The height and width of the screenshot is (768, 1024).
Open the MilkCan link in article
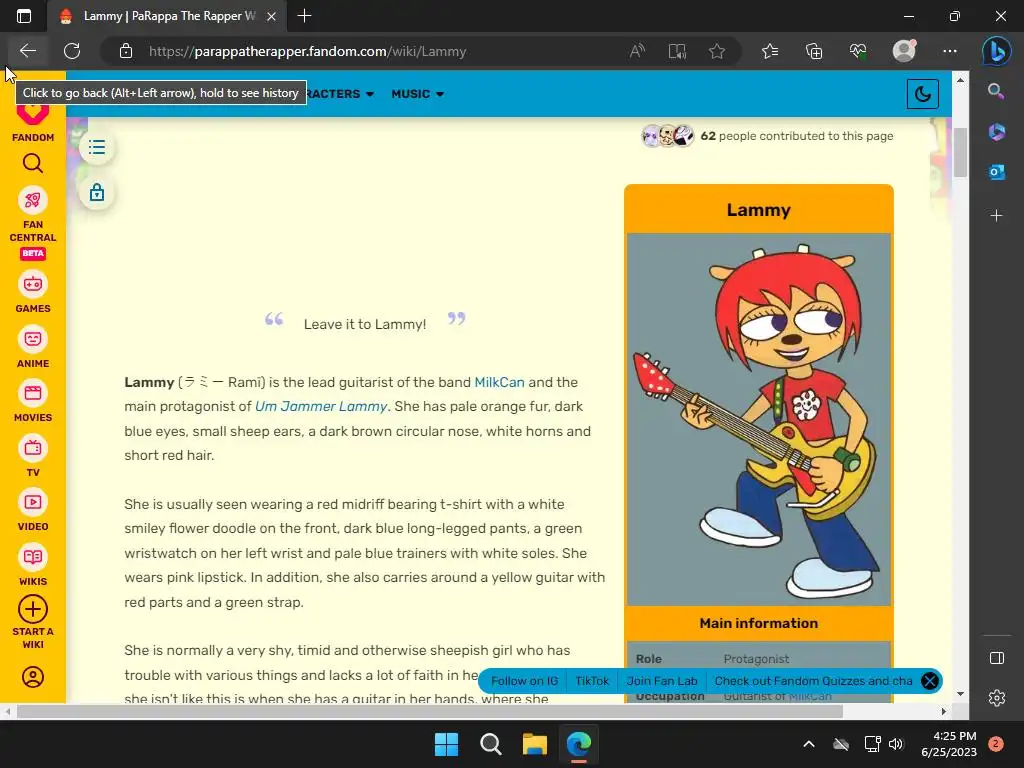tap(499, 382)
